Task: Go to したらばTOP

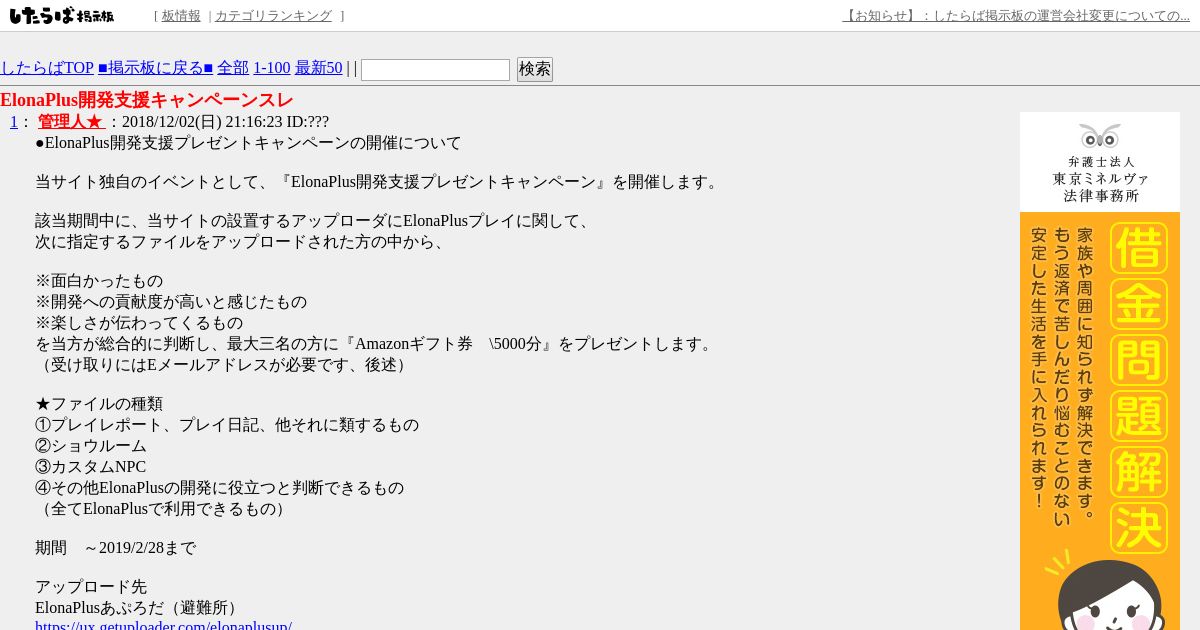Action: point(47,68)
